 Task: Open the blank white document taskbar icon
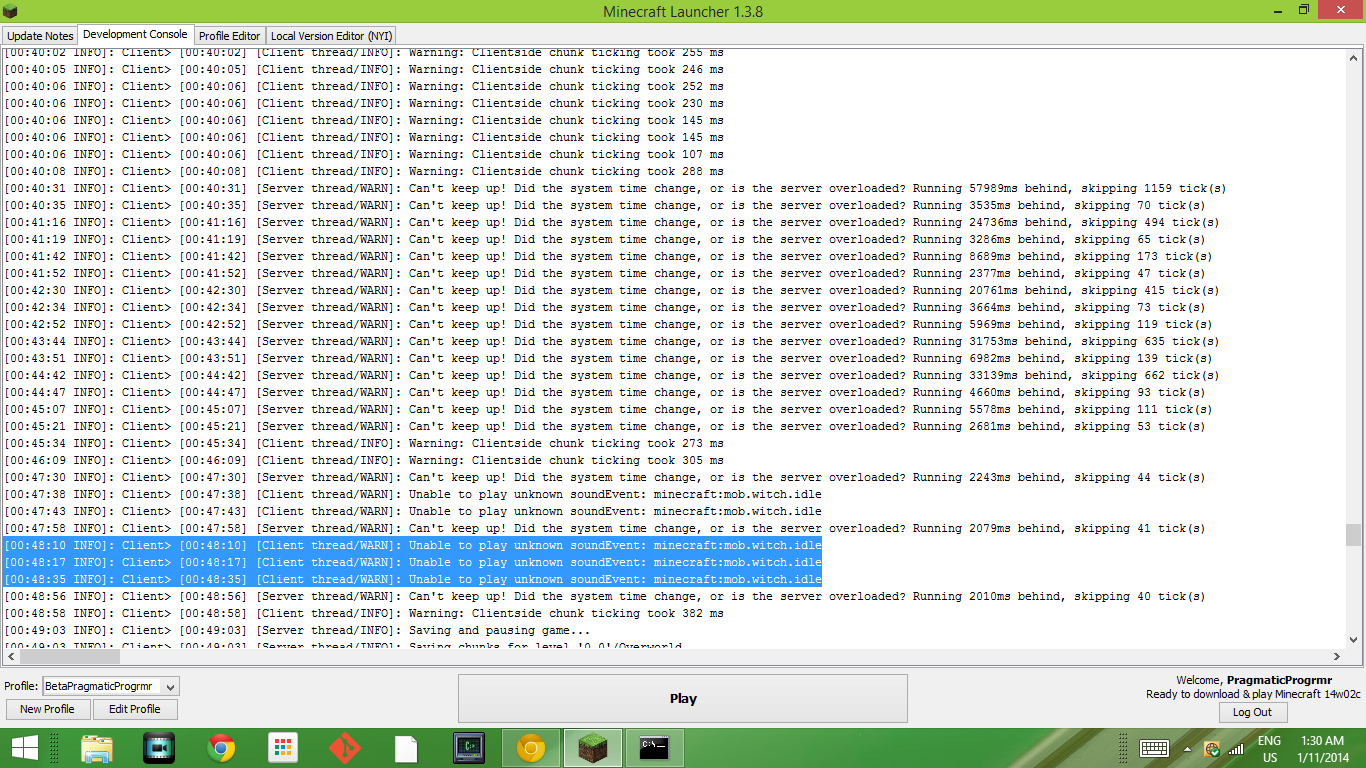pyautogui.click(x=406, y=747)
